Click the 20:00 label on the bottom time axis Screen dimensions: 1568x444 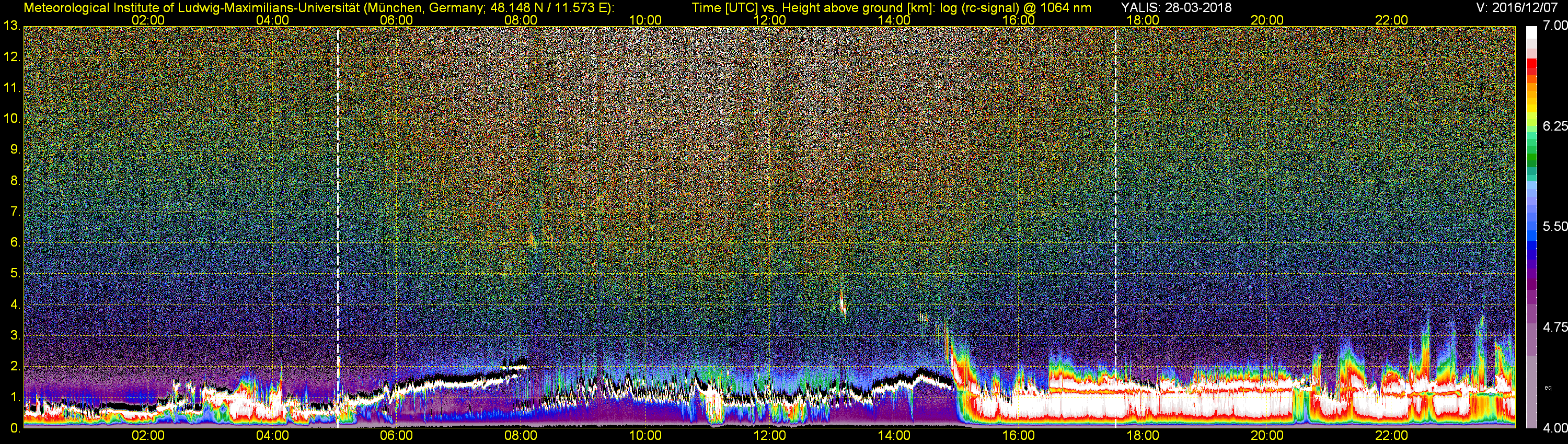click(1267, 436)
